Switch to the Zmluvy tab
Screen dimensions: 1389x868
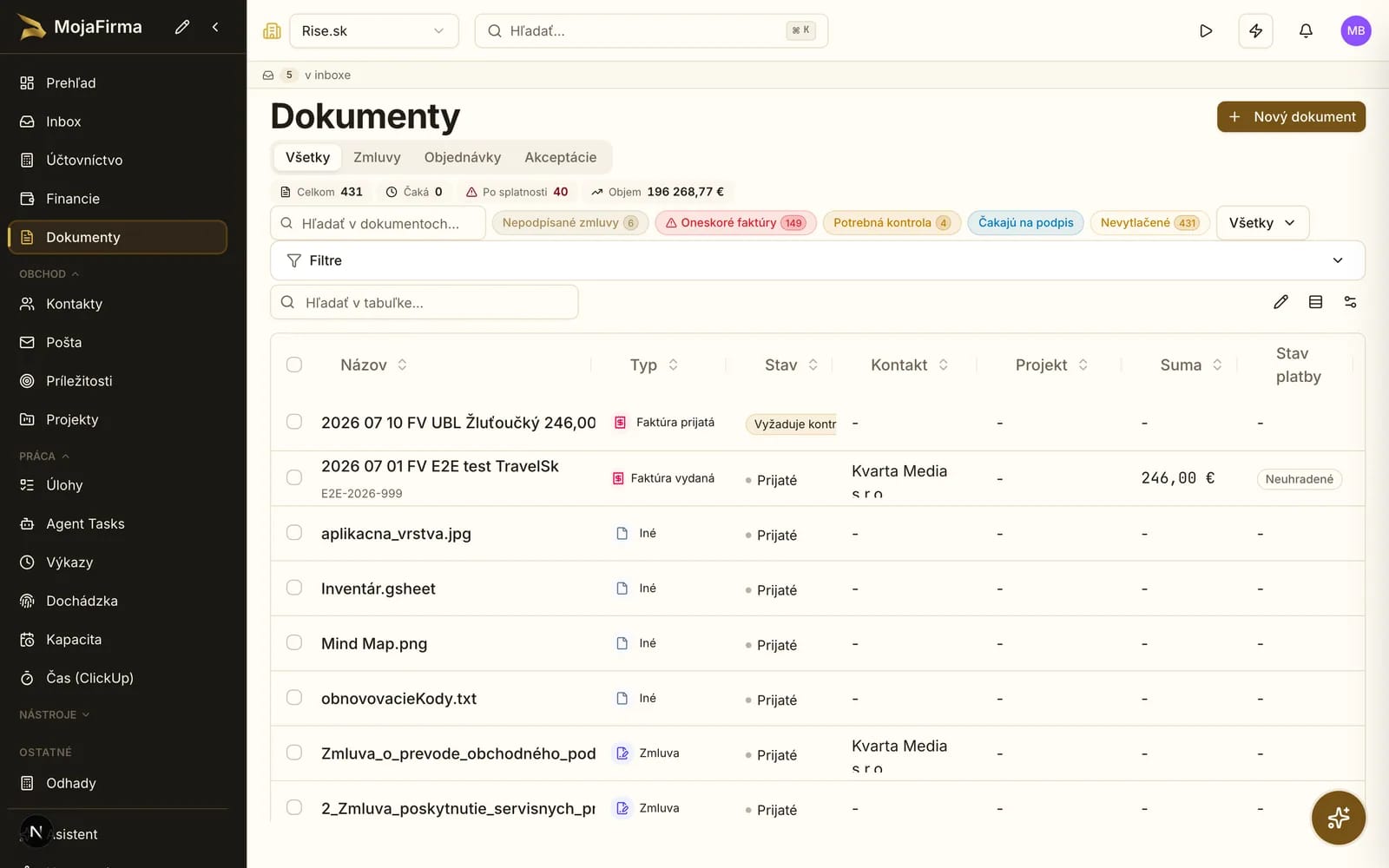[x=377, y=157]
